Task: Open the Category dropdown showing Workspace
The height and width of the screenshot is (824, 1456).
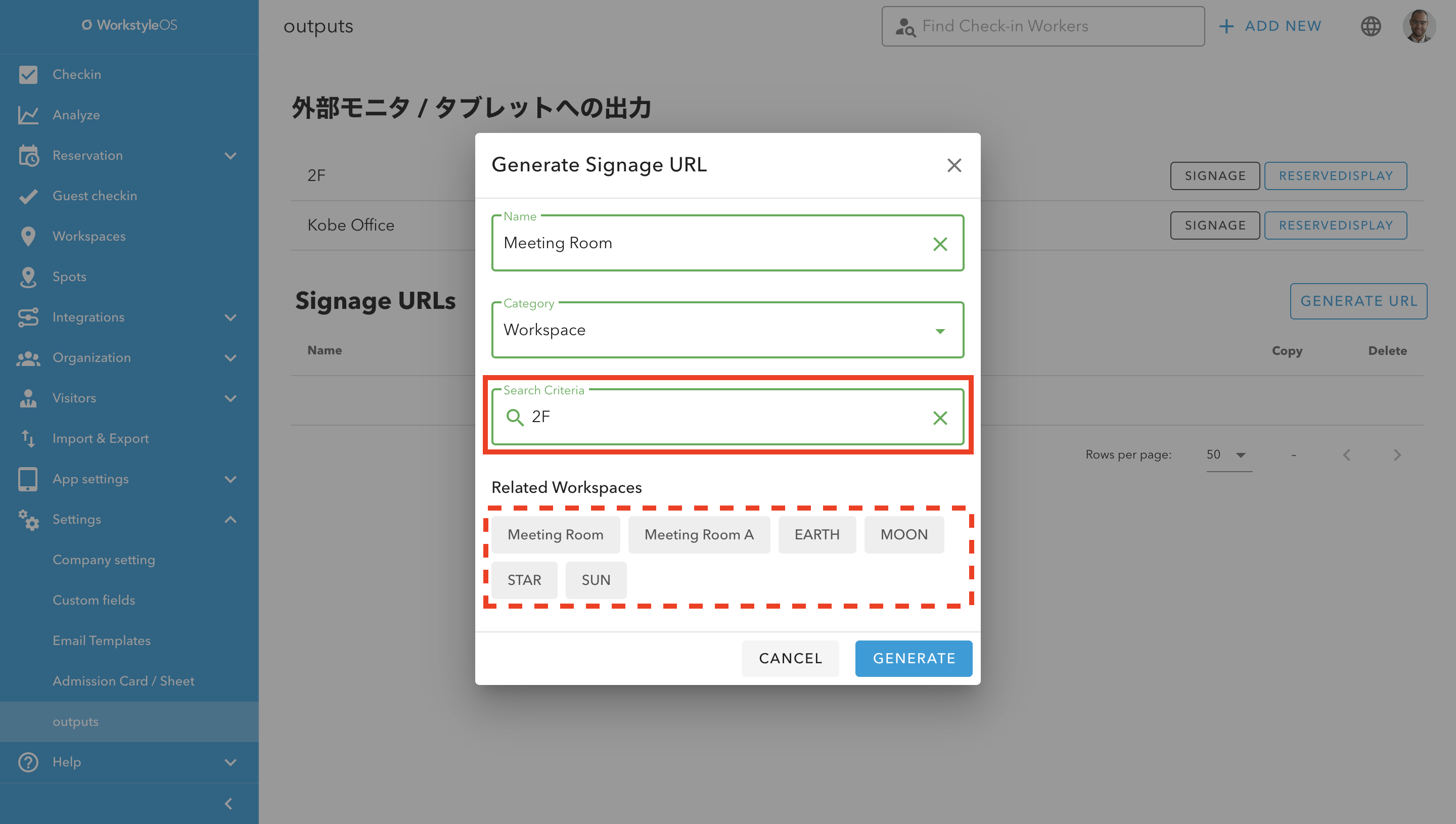Action: pos(727,330)
